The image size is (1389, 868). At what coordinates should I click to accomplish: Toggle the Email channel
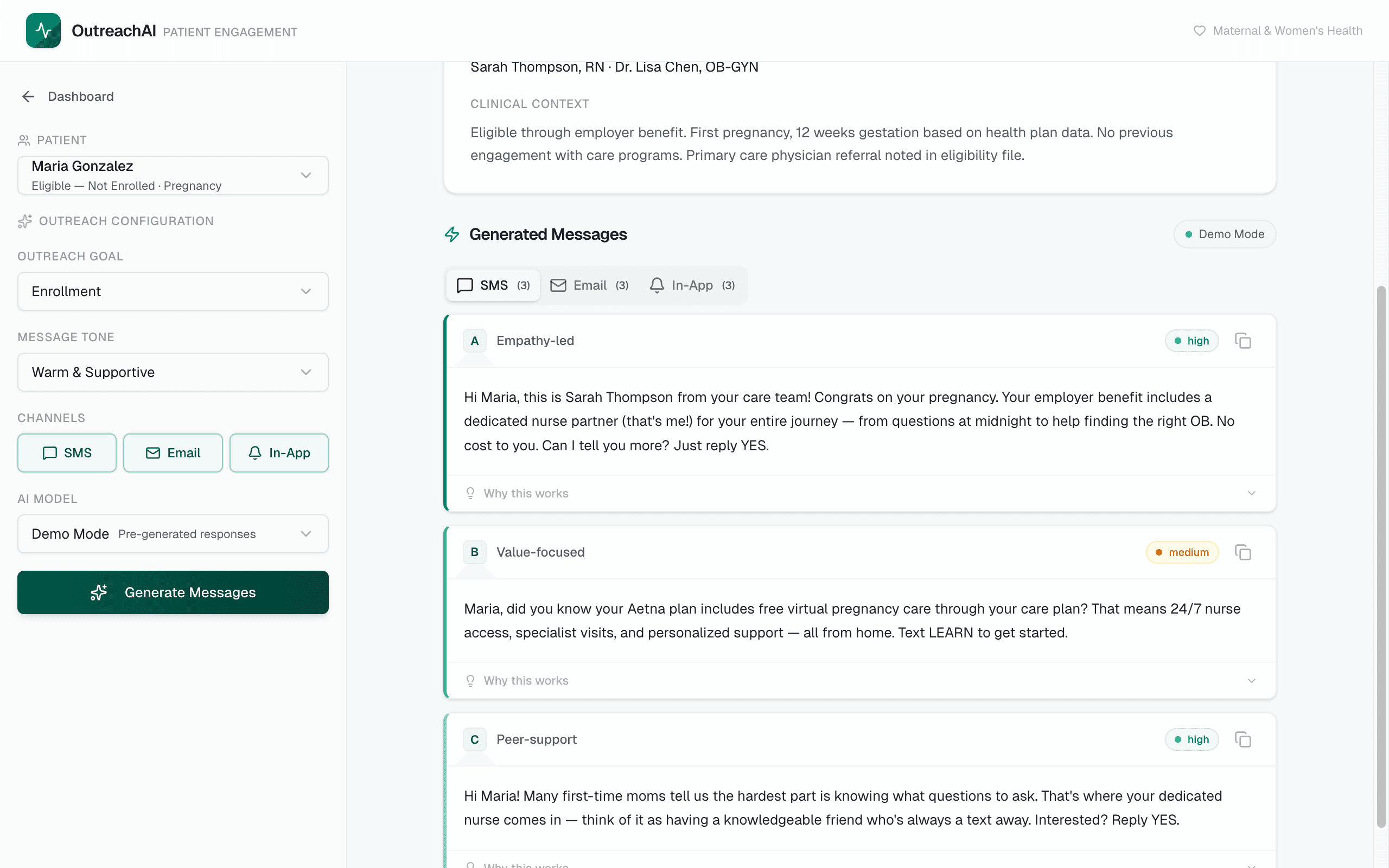click(x=172, y=453)
